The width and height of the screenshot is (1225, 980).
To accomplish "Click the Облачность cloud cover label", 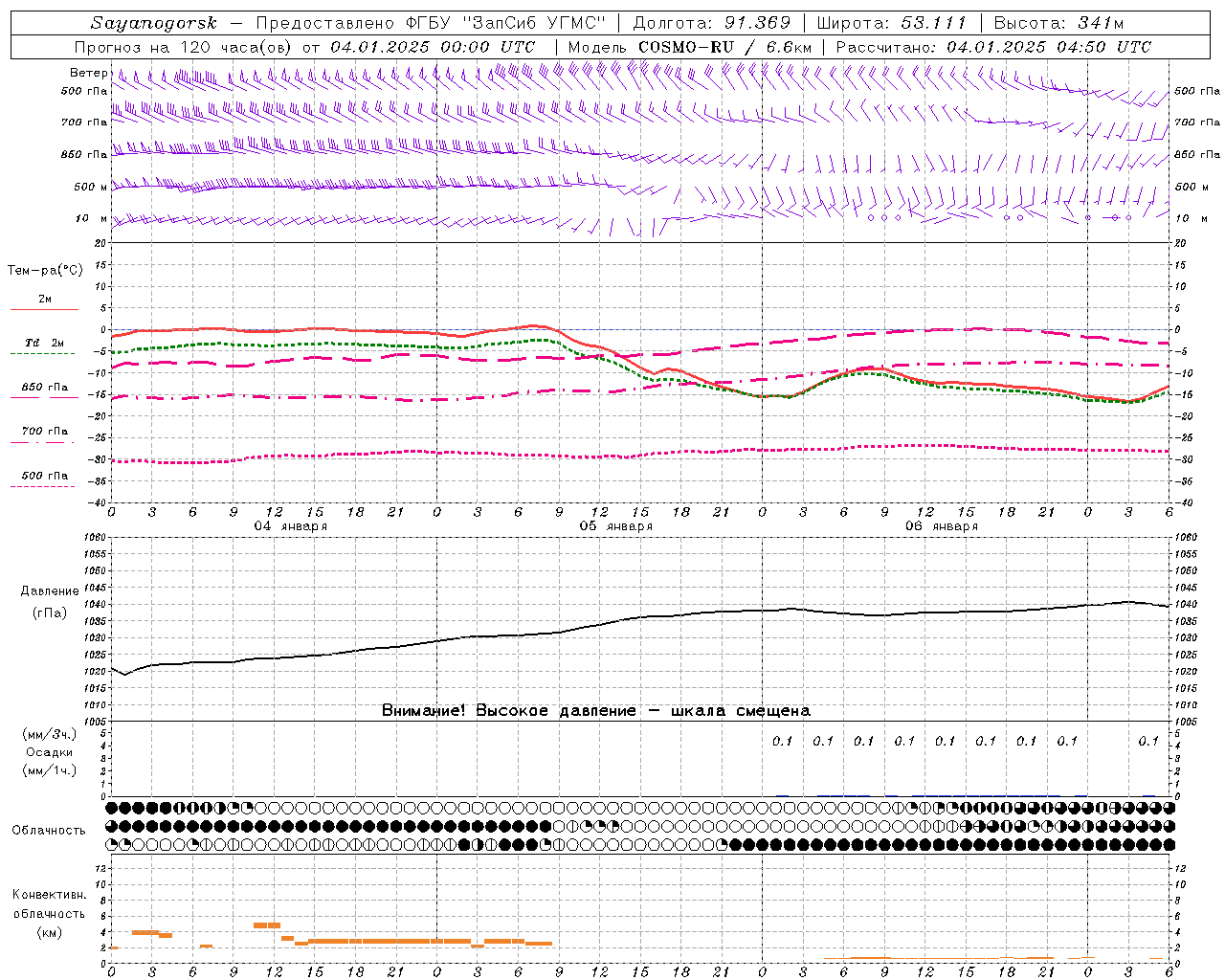I will (x=49, y=831).
